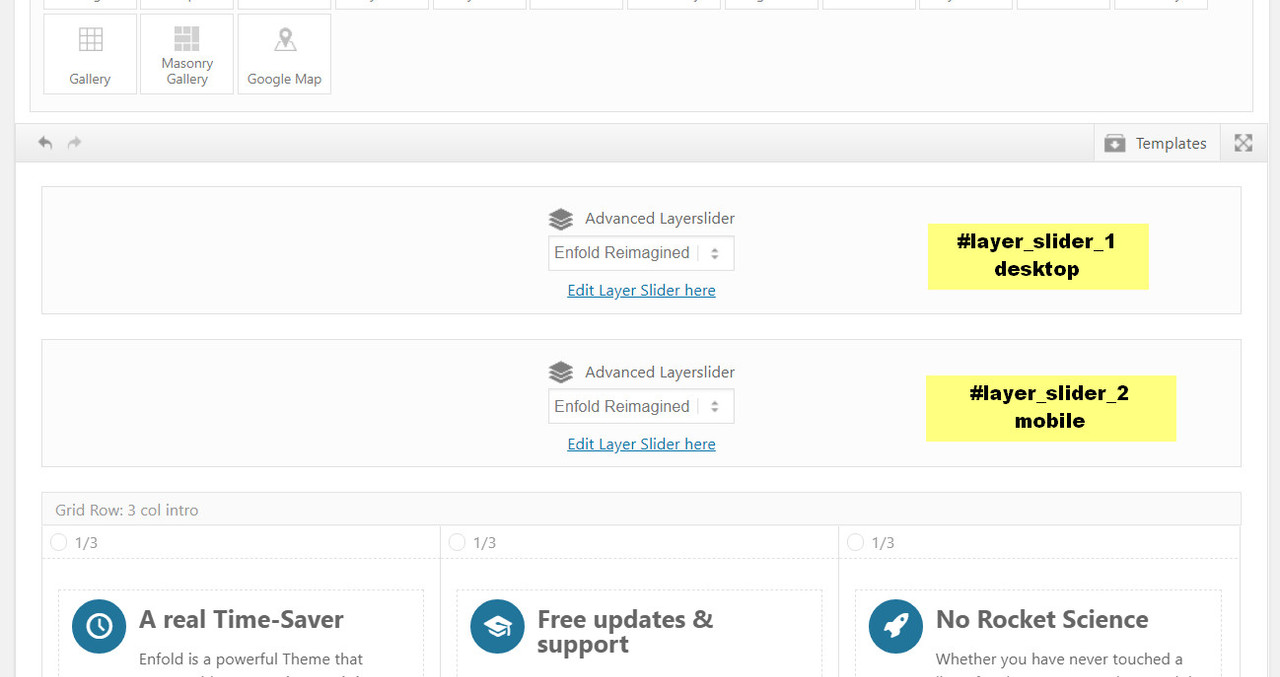Click the second Advanced Layerslider layers icon

561,373
